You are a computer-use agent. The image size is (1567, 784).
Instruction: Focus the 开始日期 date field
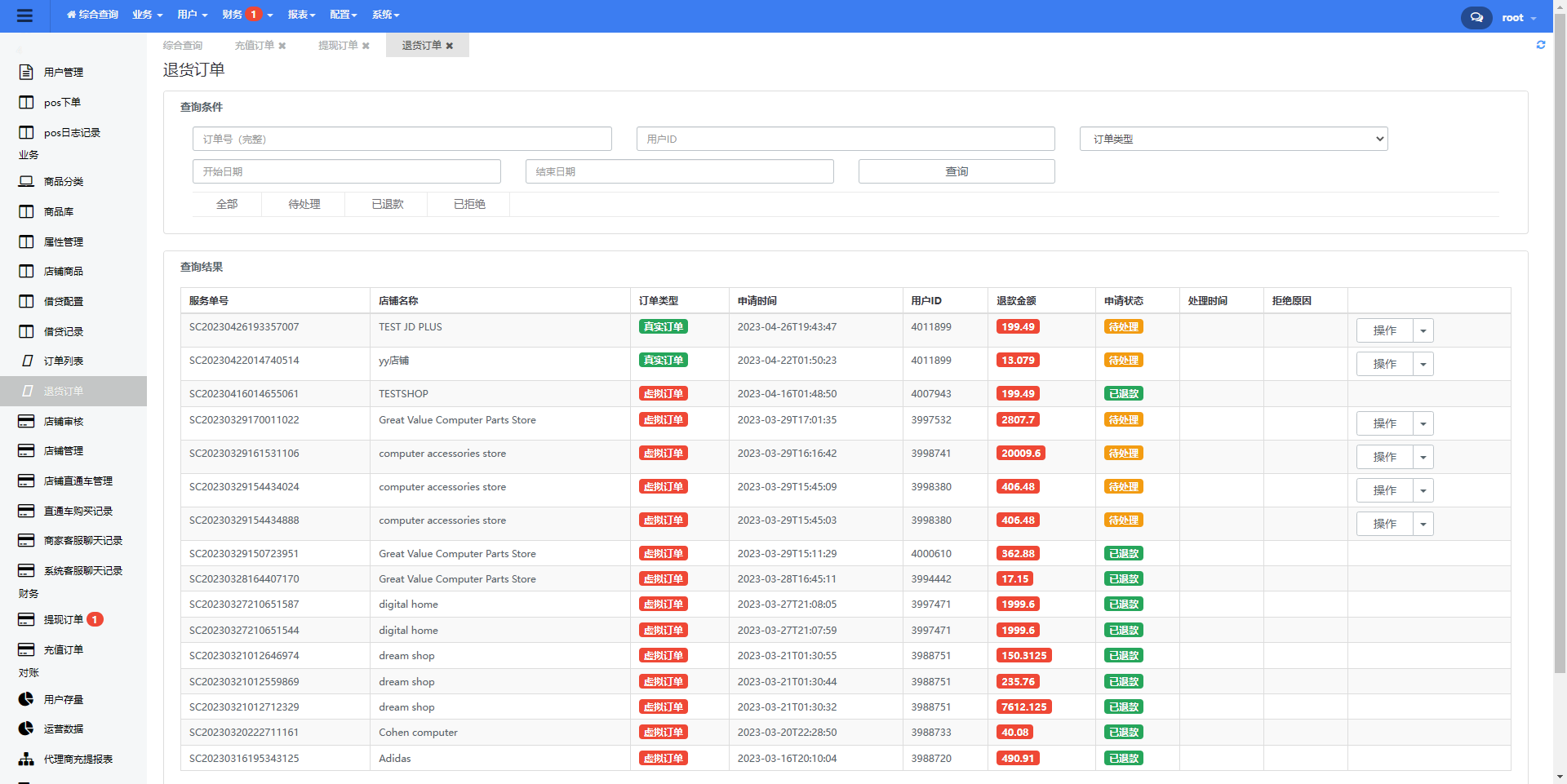(347, 171)
